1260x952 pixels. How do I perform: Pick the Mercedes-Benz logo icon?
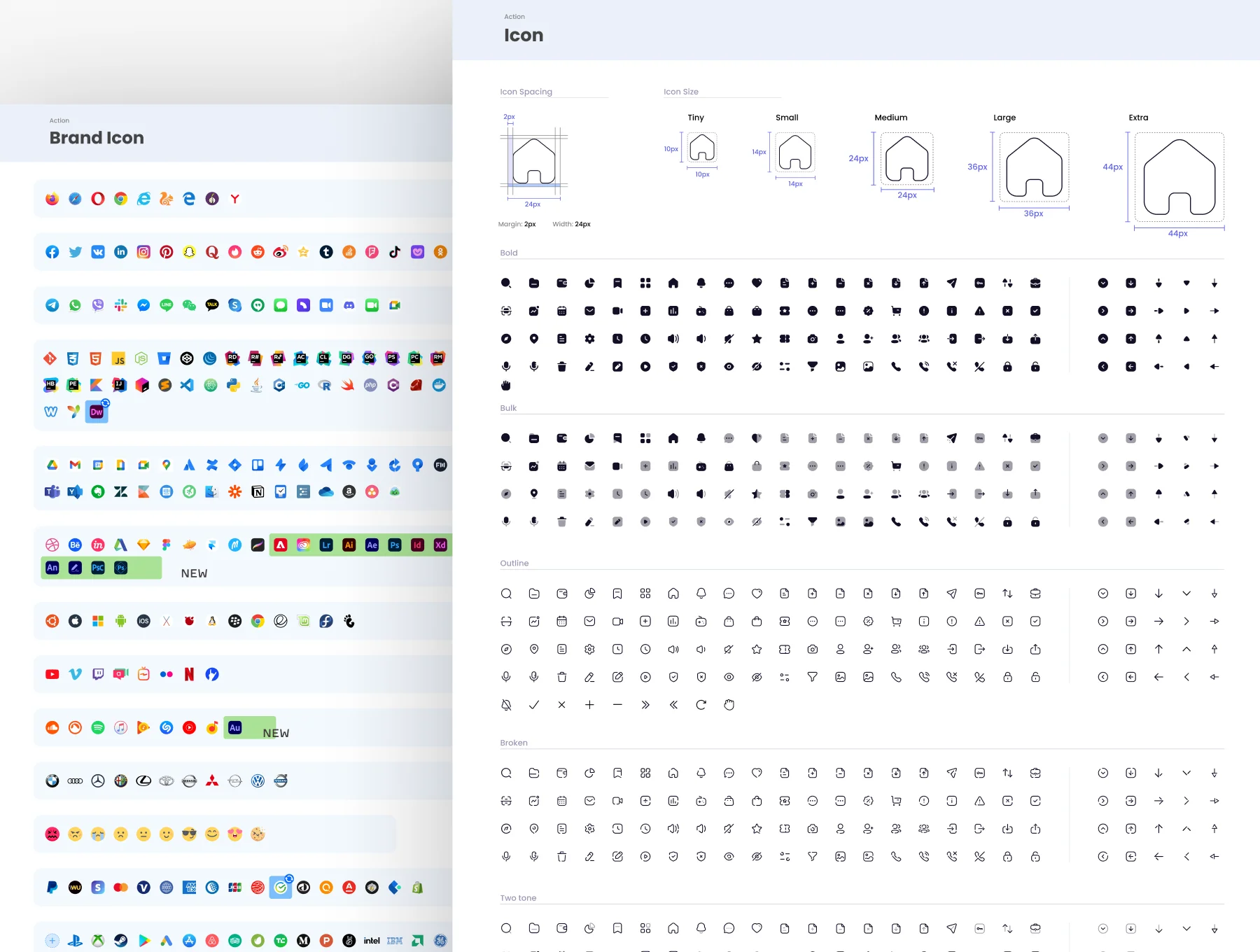tap(98, 780)
